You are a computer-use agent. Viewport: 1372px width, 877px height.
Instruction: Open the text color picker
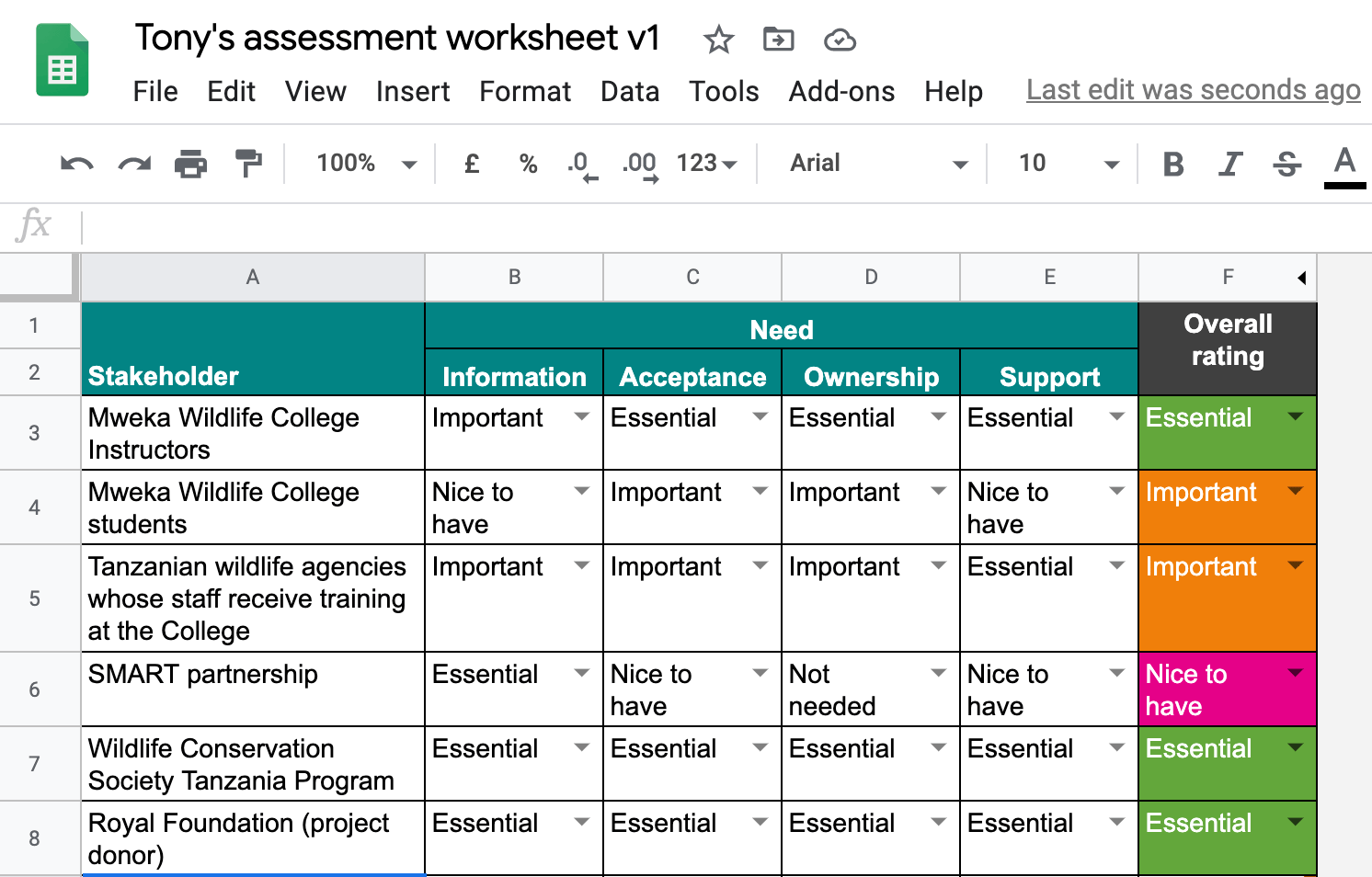[1344, 165]
